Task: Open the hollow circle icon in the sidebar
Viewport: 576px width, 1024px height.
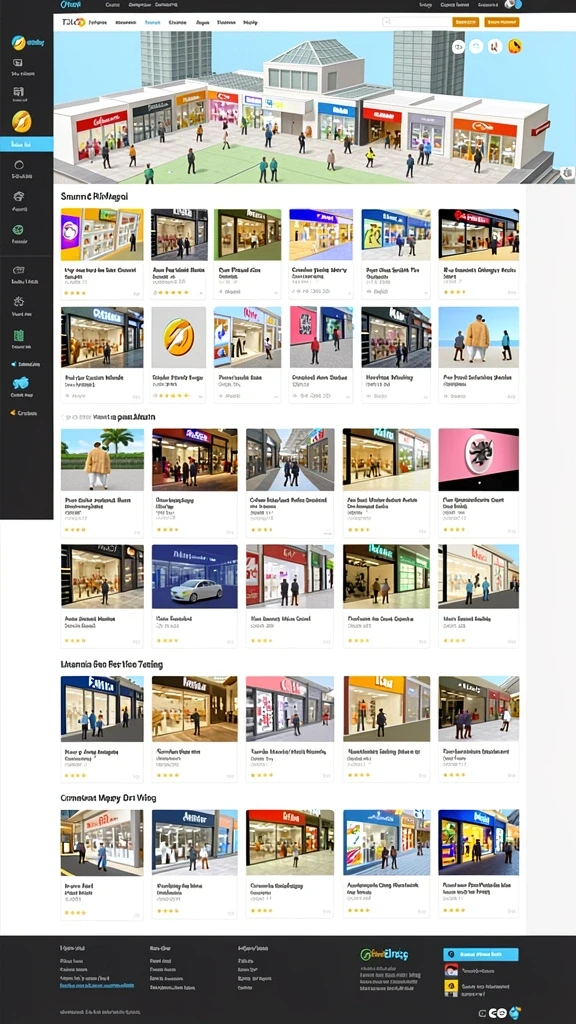Action: [18, 165]
